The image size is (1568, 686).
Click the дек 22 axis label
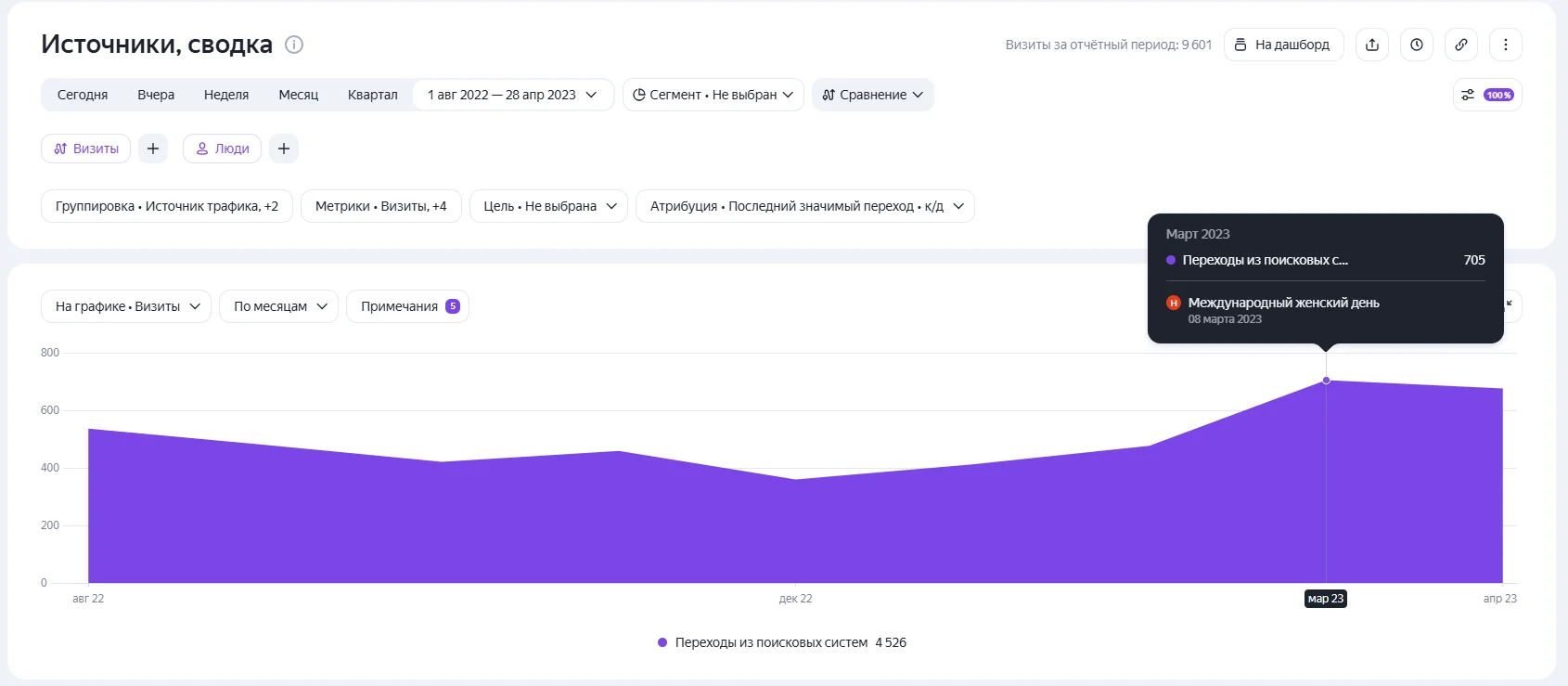(796, 599)
